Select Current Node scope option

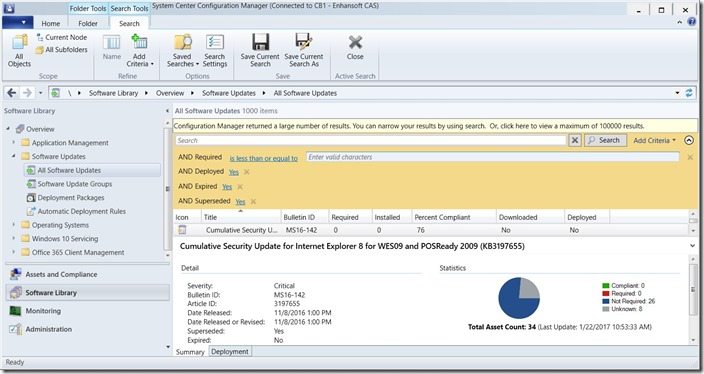(x=62, y=37)
